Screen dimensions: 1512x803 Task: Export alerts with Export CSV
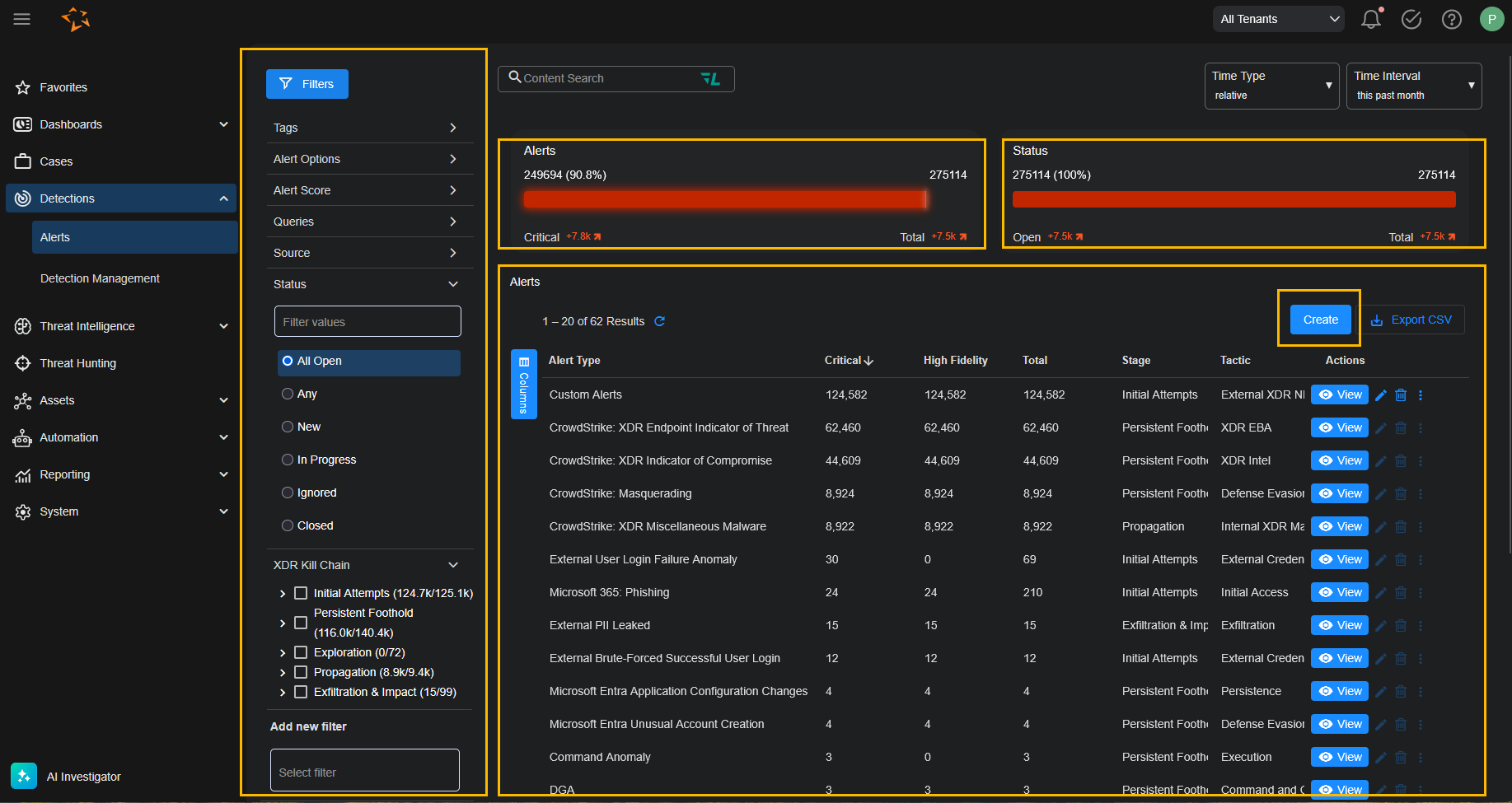click(x=1412, y=320)
